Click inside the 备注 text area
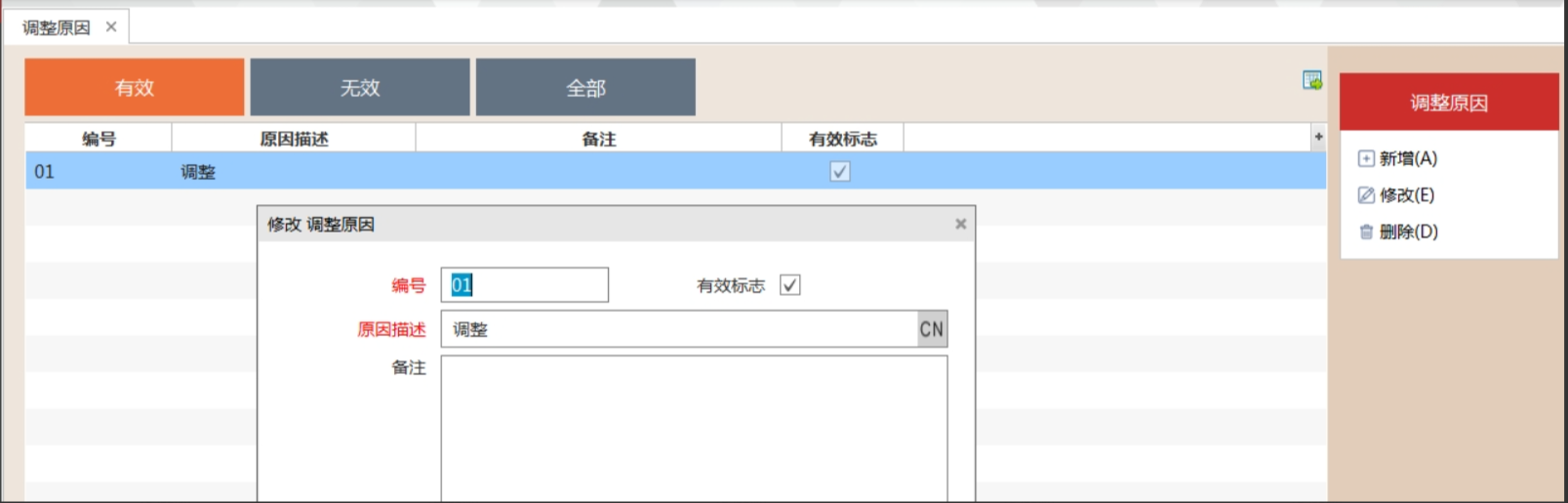The height and width of the screenshot is (503, 1568). tap(694, 428)
